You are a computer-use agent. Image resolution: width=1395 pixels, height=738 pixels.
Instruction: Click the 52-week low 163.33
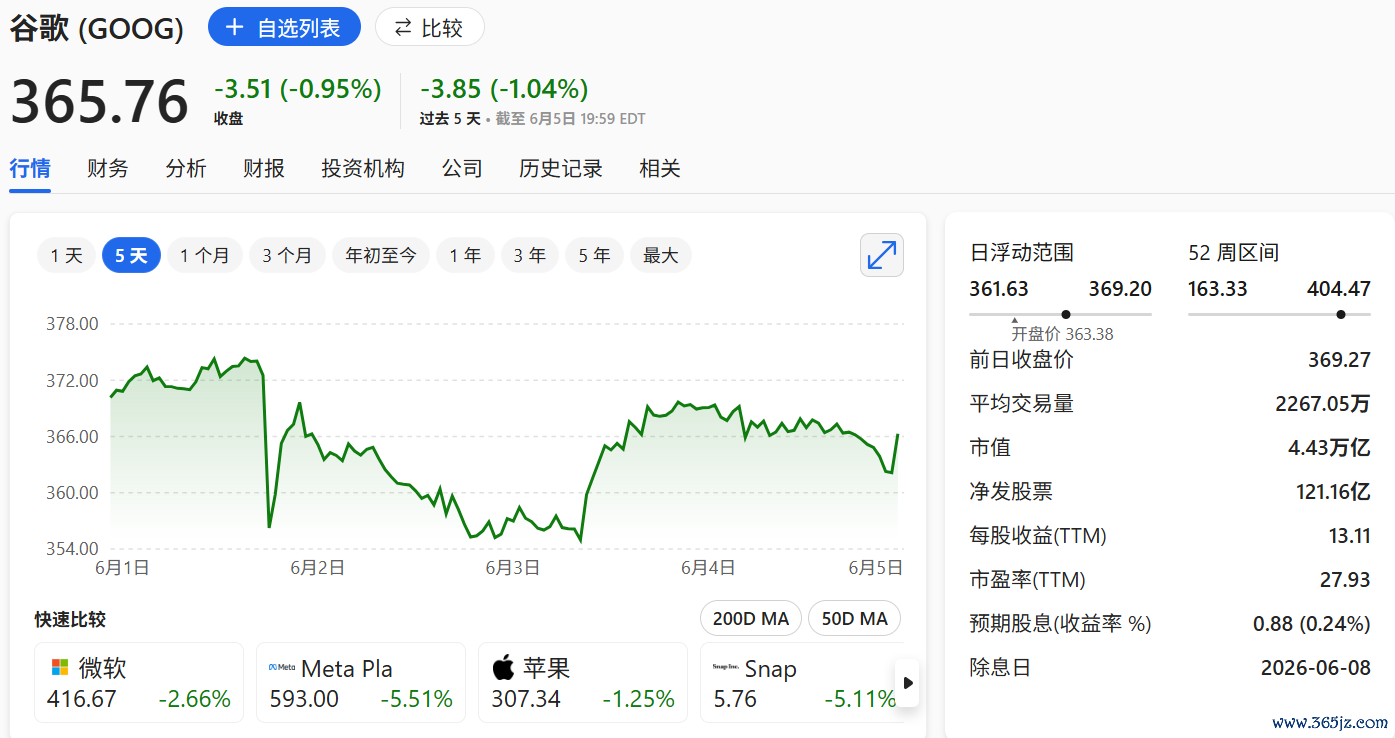point(1218,289)
